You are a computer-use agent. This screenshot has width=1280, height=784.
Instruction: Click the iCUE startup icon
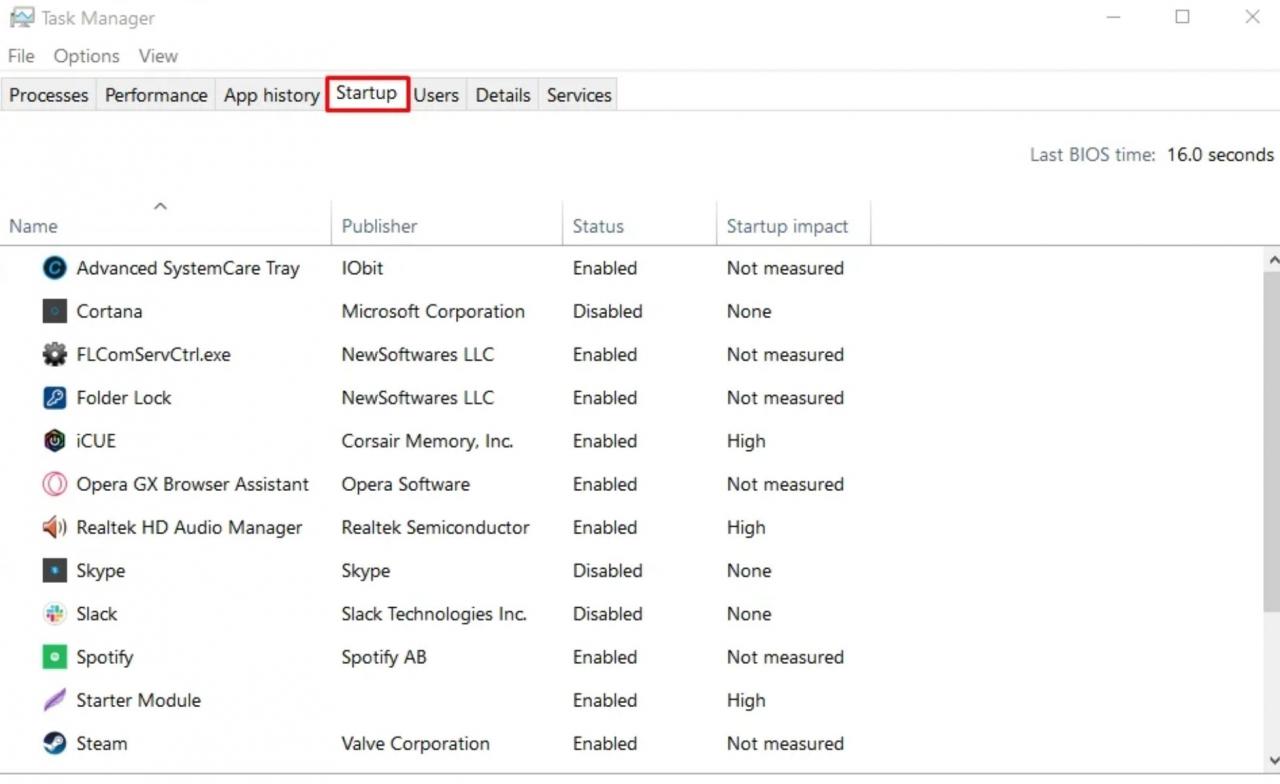coord(54,441)
